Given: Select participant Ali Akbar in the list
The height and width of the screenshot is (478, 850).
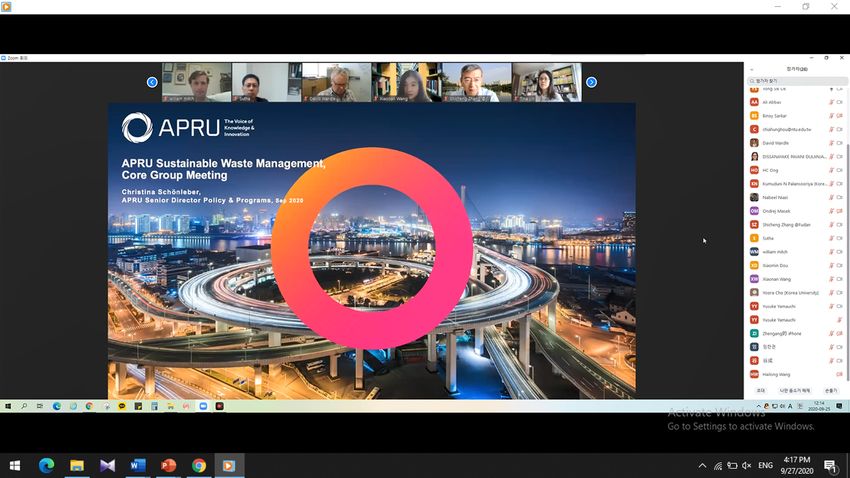Looking at the screenshot, I should pos(796,102).
